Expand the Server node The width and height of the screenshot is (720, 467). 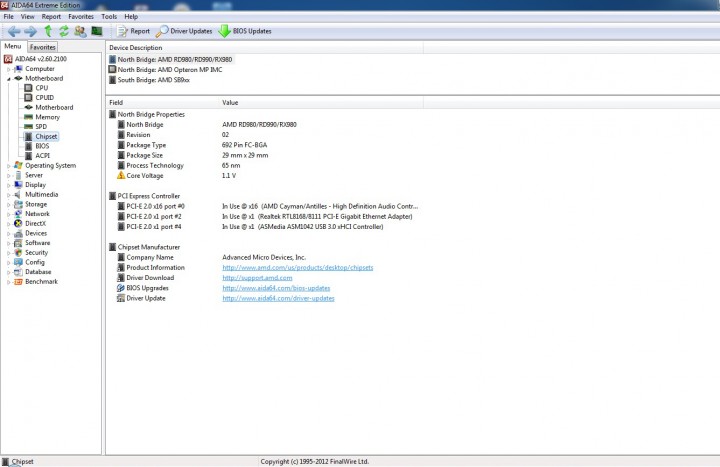[x=8, y=175]
